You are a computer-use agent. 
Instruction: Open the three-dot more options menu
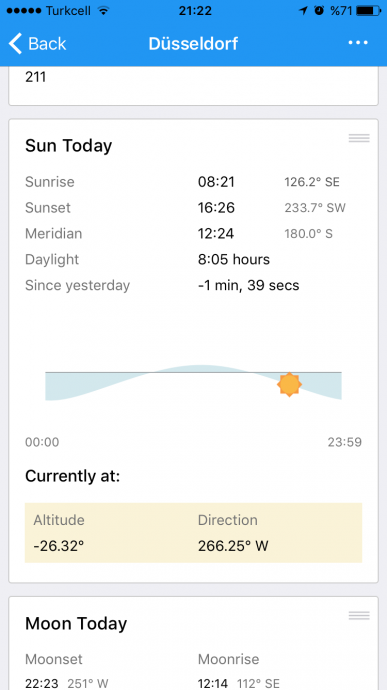coord(358,43)
